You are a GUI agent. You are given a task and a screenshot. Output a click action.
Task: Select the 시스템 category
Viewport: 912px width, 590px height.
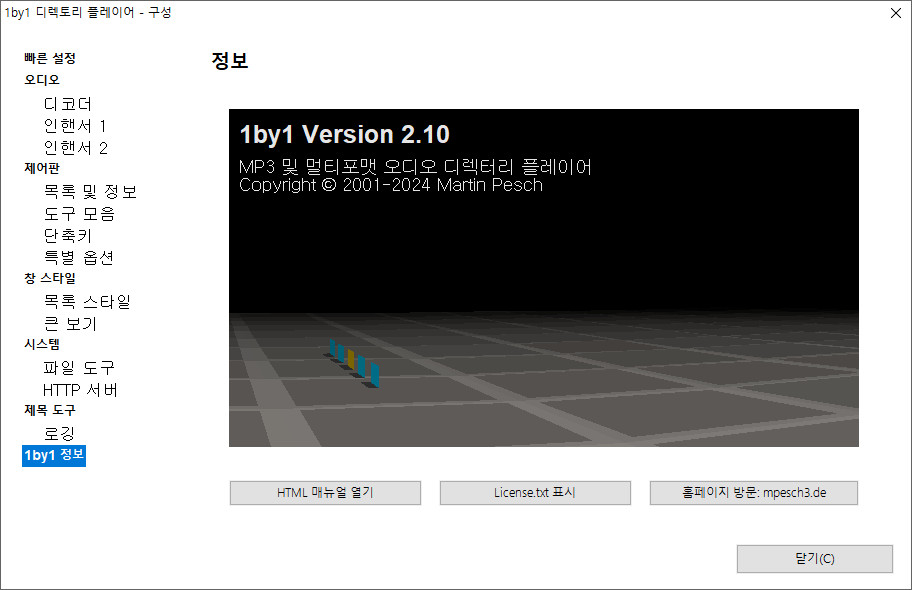click(42, 344)
